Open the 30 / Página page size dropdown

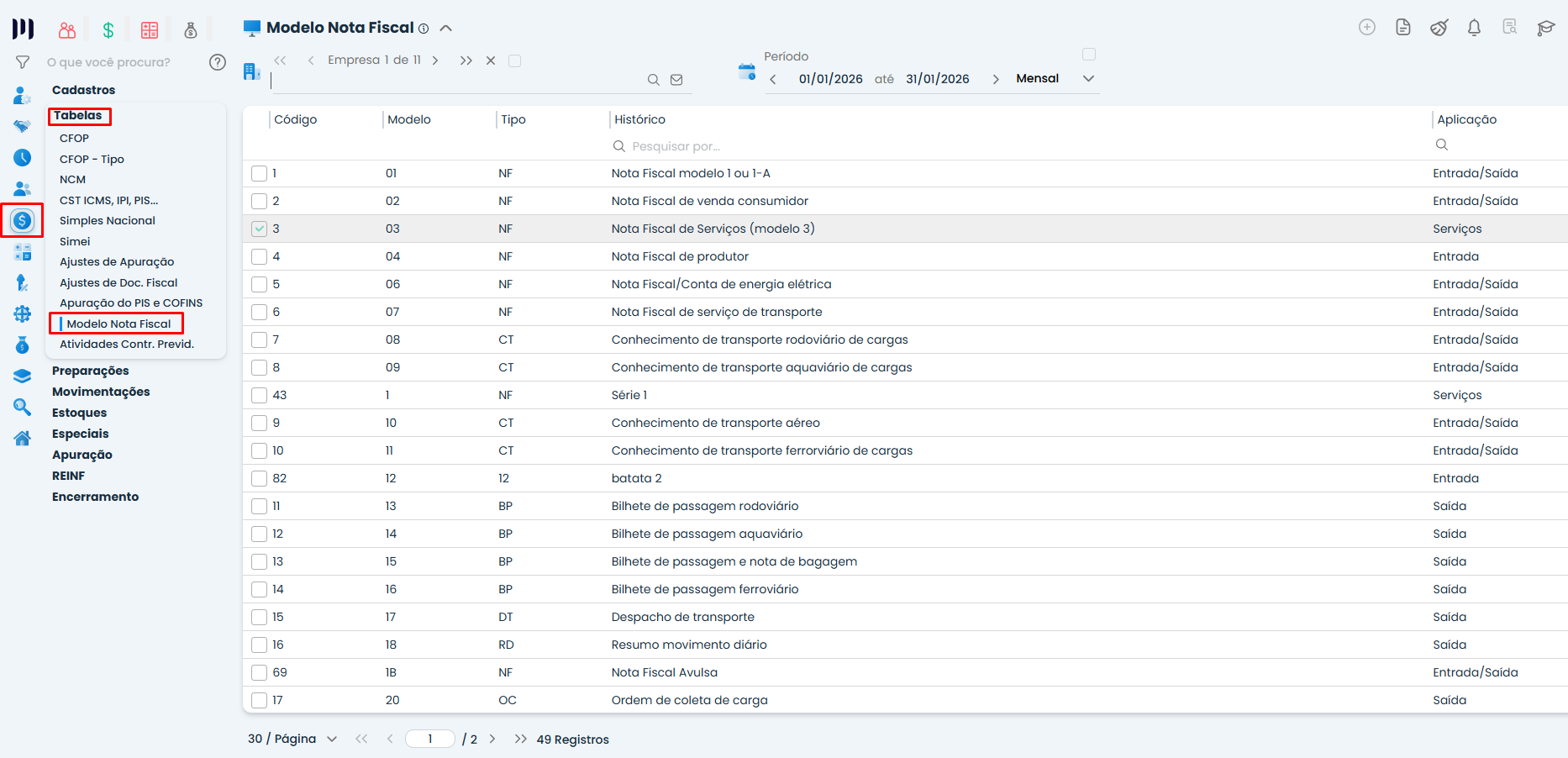click(292, 739)
